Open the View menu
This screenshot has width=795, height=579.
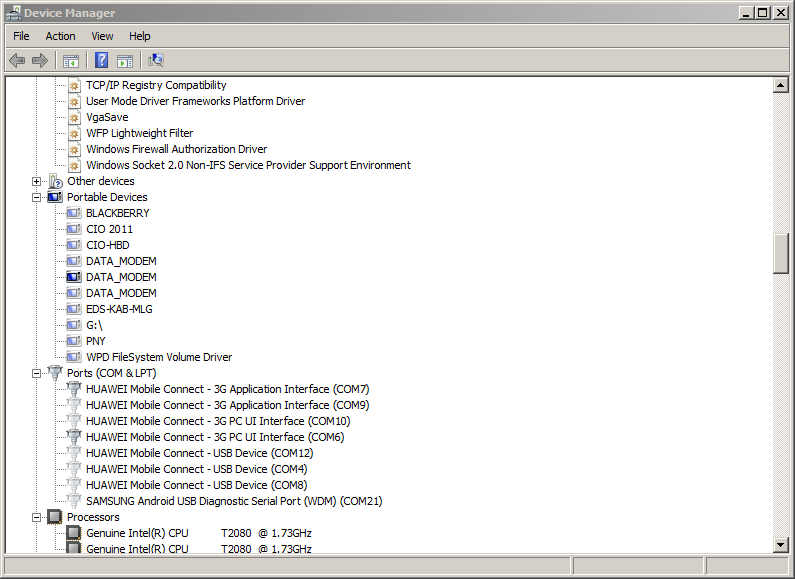102,36
